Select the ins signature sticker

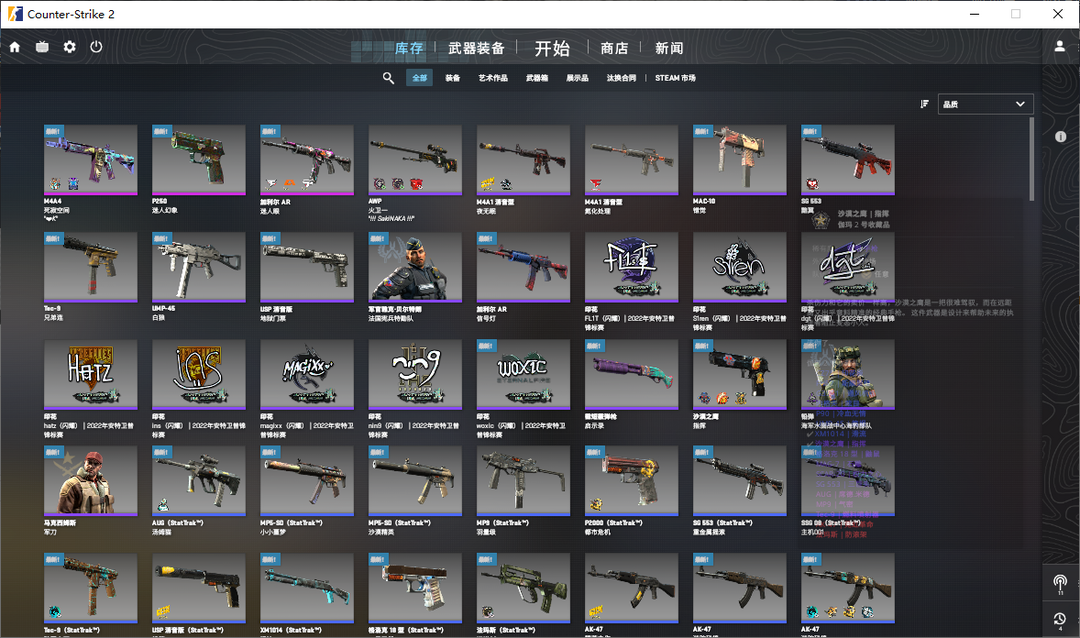198,375
